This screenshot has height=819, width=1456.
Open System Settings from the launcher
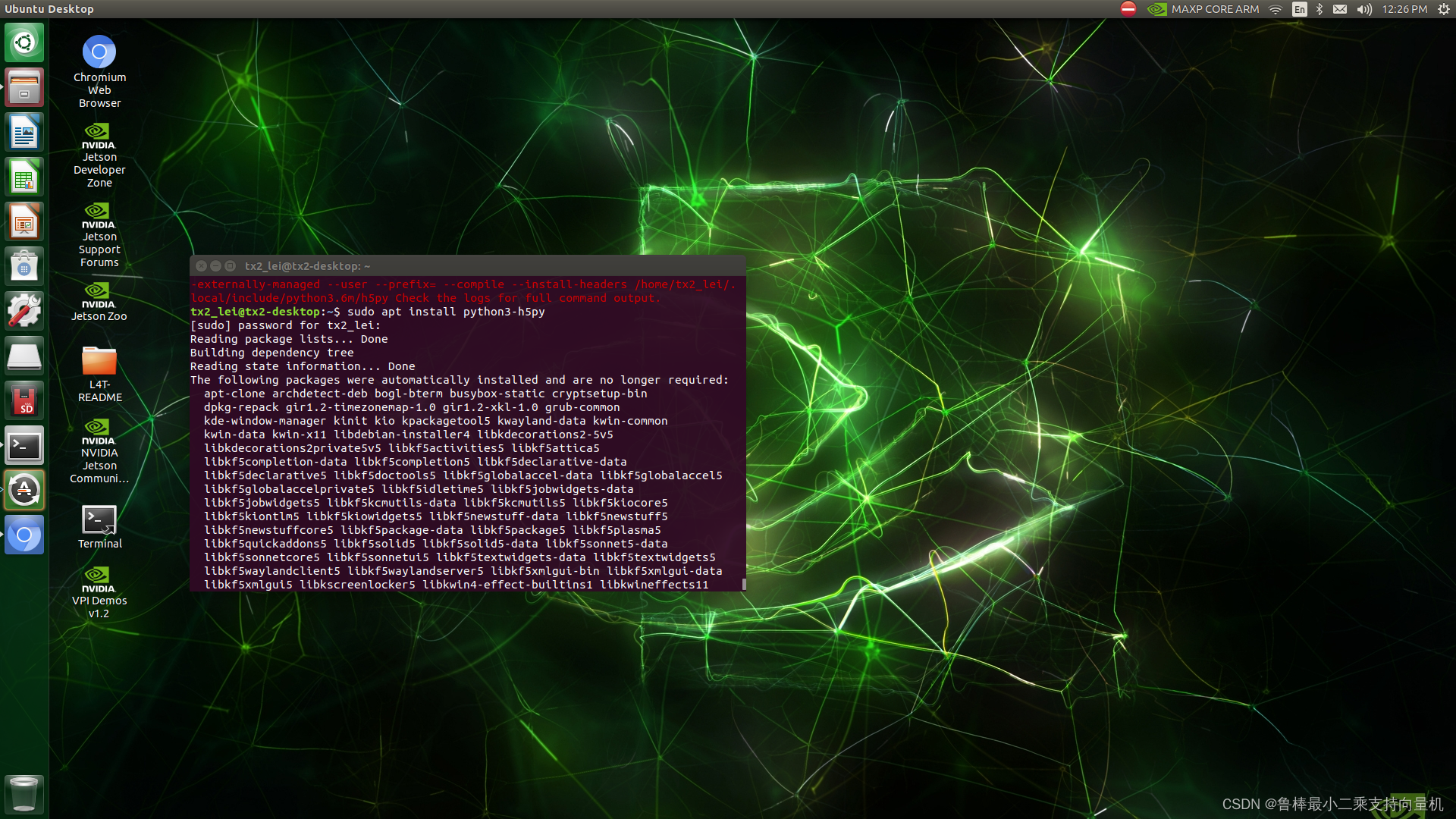tap(24, 310)
